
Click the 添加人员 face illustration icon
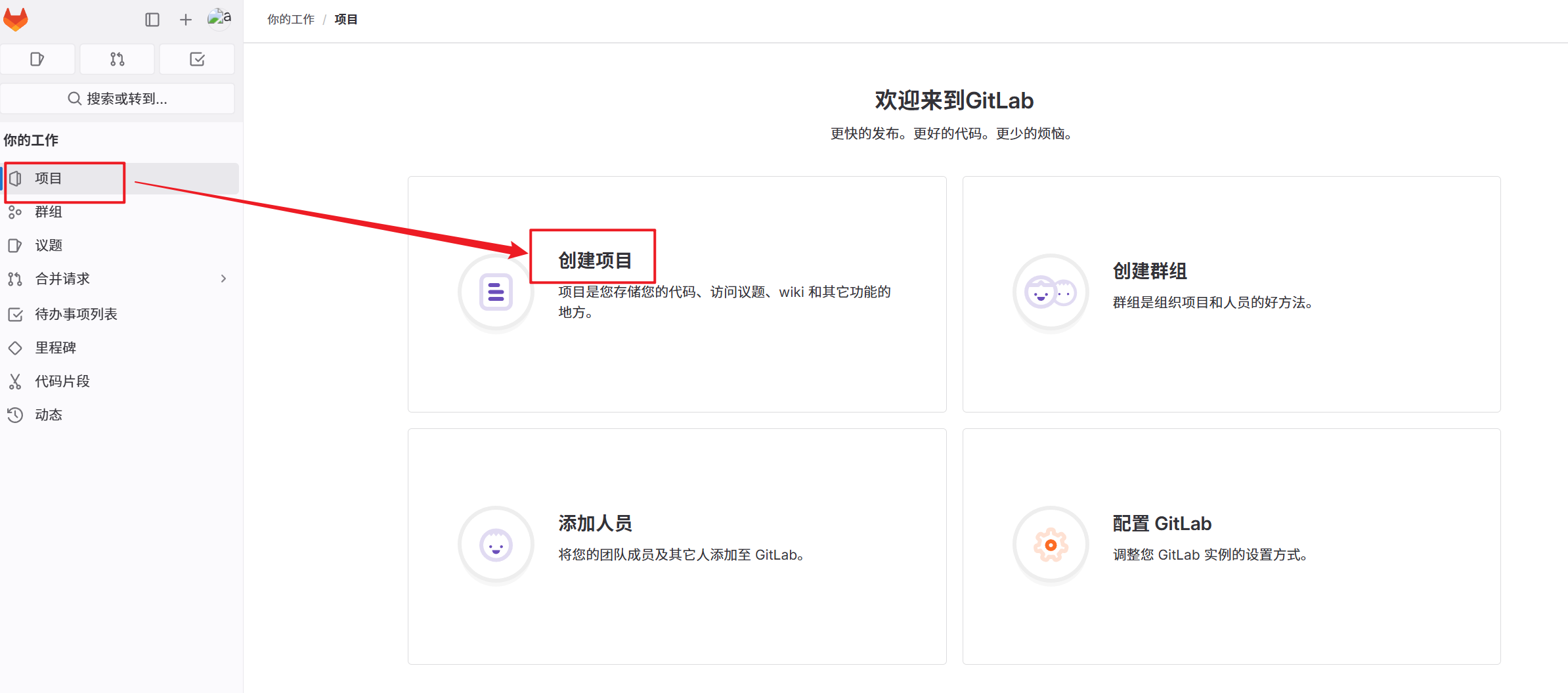pyautogui.click(x=496, y=545)
